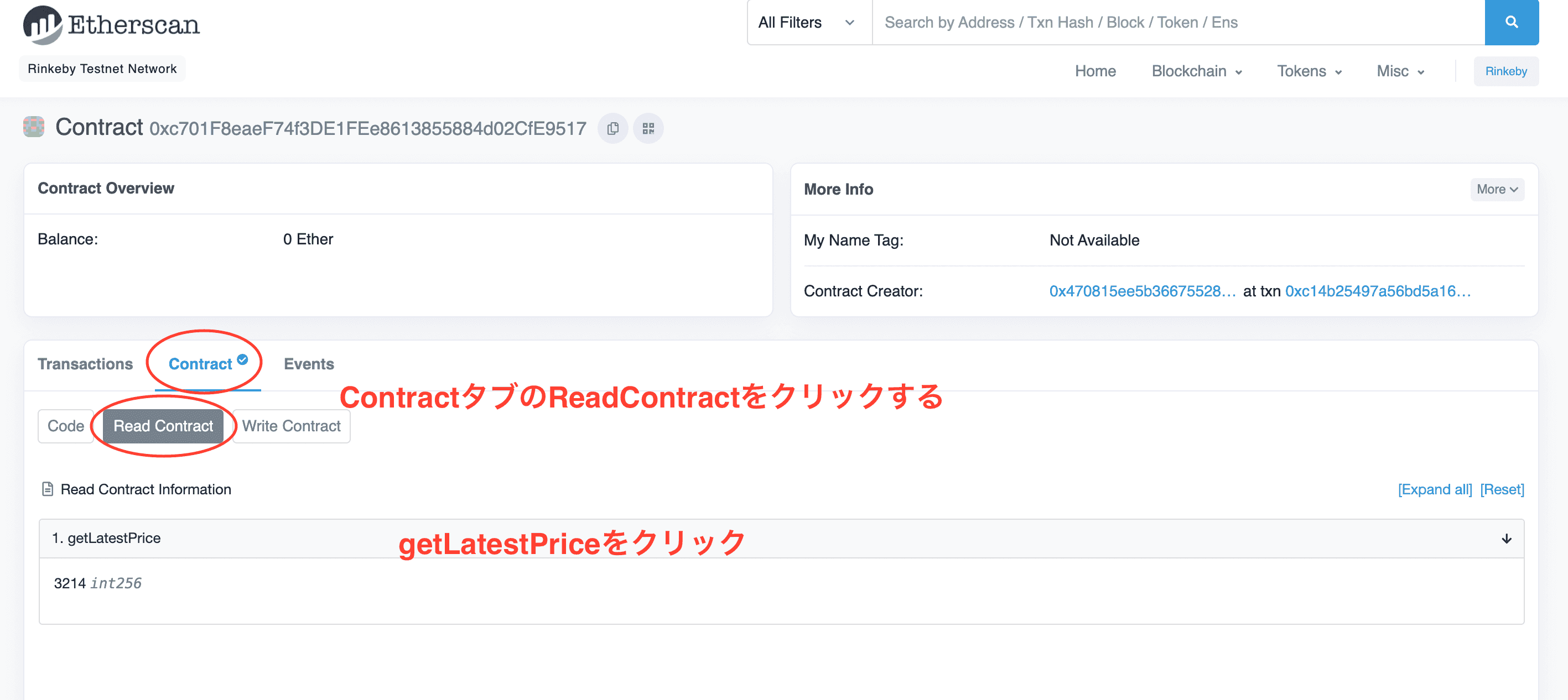Open the Tokens dropdown menu

pyautogui.click(x=1309, y=71)
